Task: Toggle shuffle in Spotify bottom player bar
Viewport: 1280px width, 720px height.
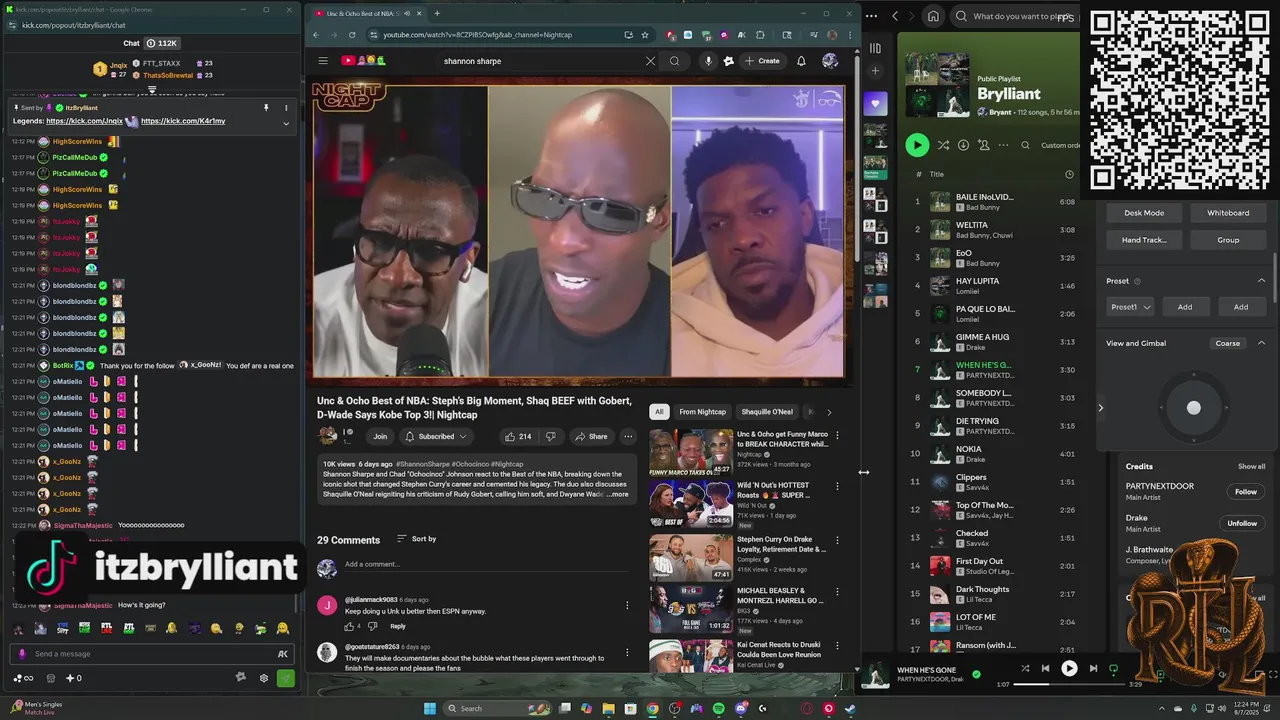Action: (1025, 668)
